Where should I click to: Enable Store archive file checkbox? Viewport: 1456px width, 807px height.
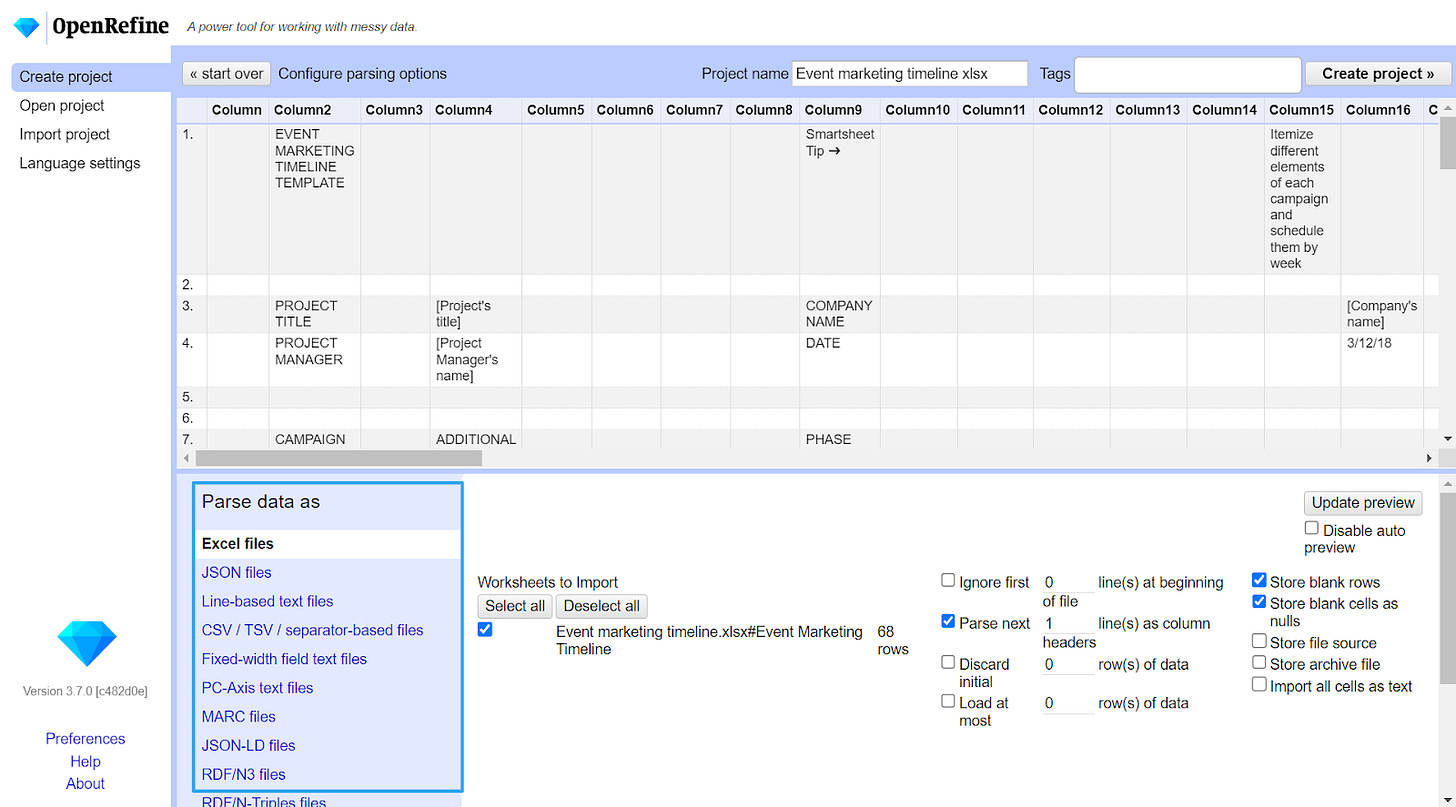(1259, 663)
